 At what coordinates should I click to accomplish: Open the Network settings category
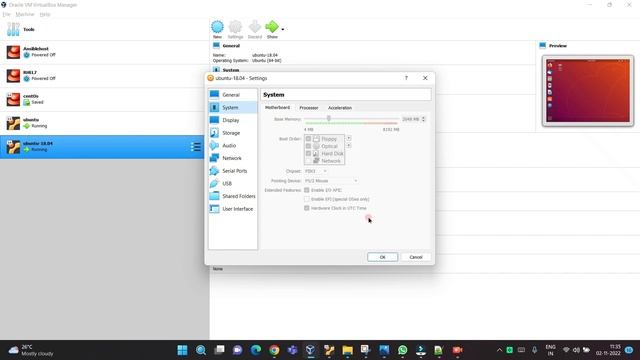tap(233, 158)
